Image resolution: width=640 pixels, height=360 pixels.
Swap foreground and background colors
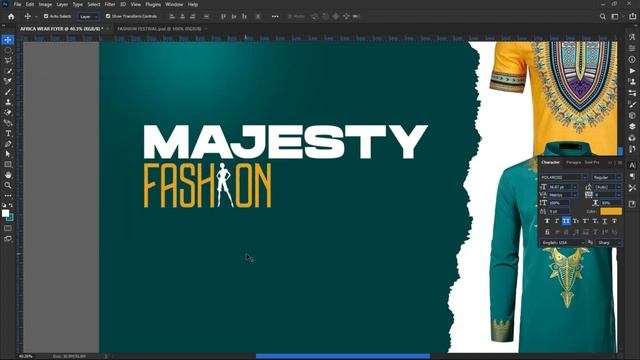pyautogui.click(x=11, y=205)
